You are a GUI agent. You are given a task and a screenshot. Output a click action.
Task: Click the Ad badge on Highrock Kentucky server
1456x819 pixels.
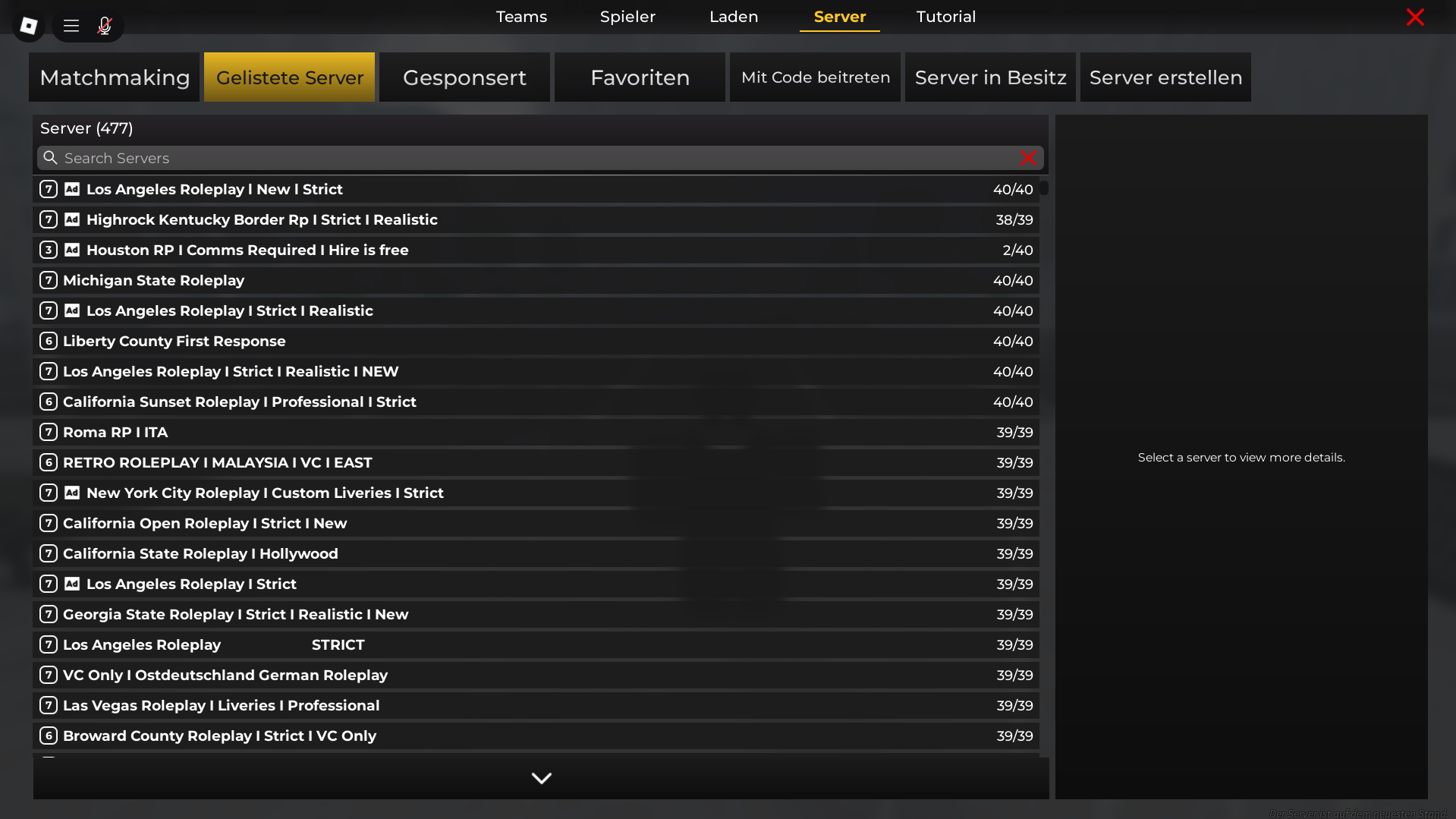click(x=72, y=219)
